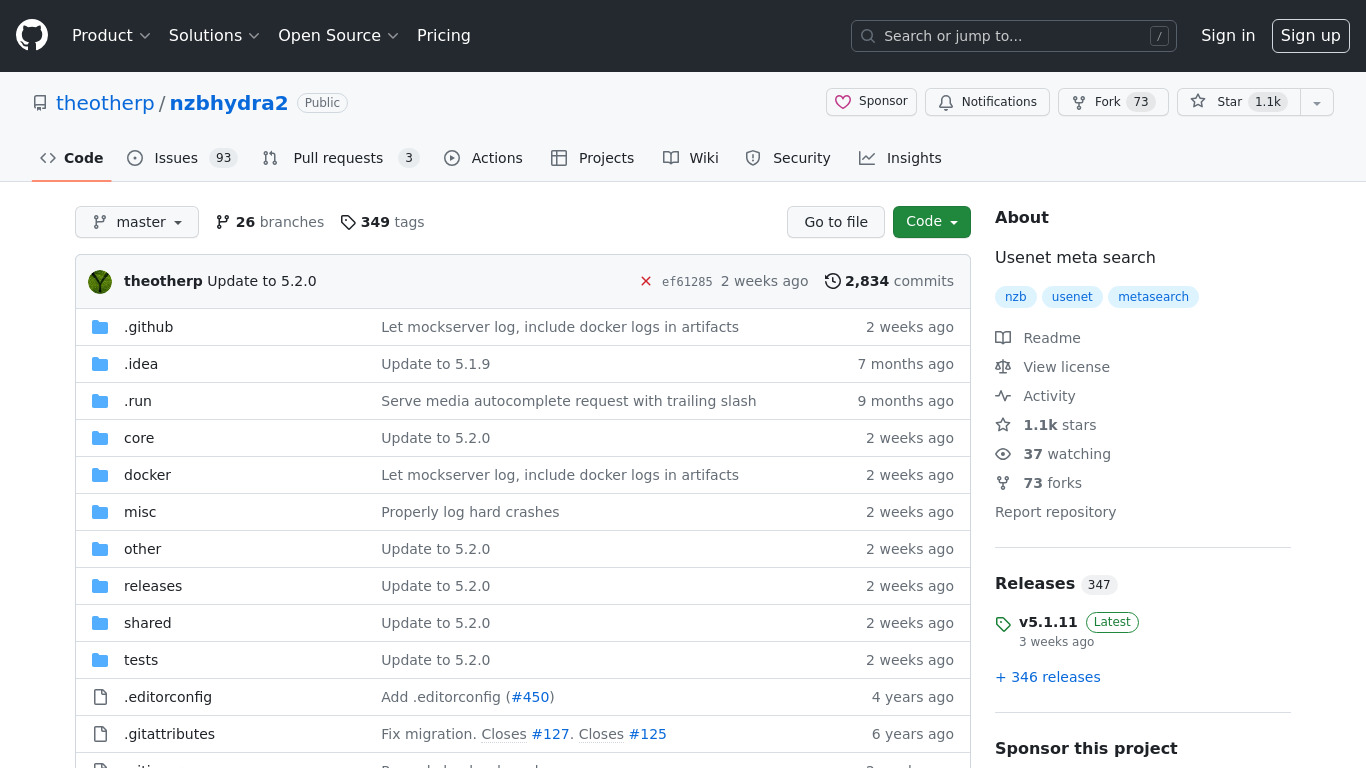This screenshot has width=1366, height=768.
Task: Click the .editorconfig file icon
Action: click(100, 697)
